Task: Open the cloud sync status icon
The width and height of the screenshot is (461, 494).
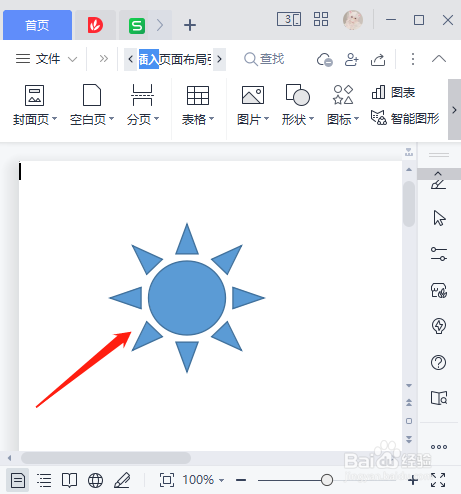Action: [325, 60]
